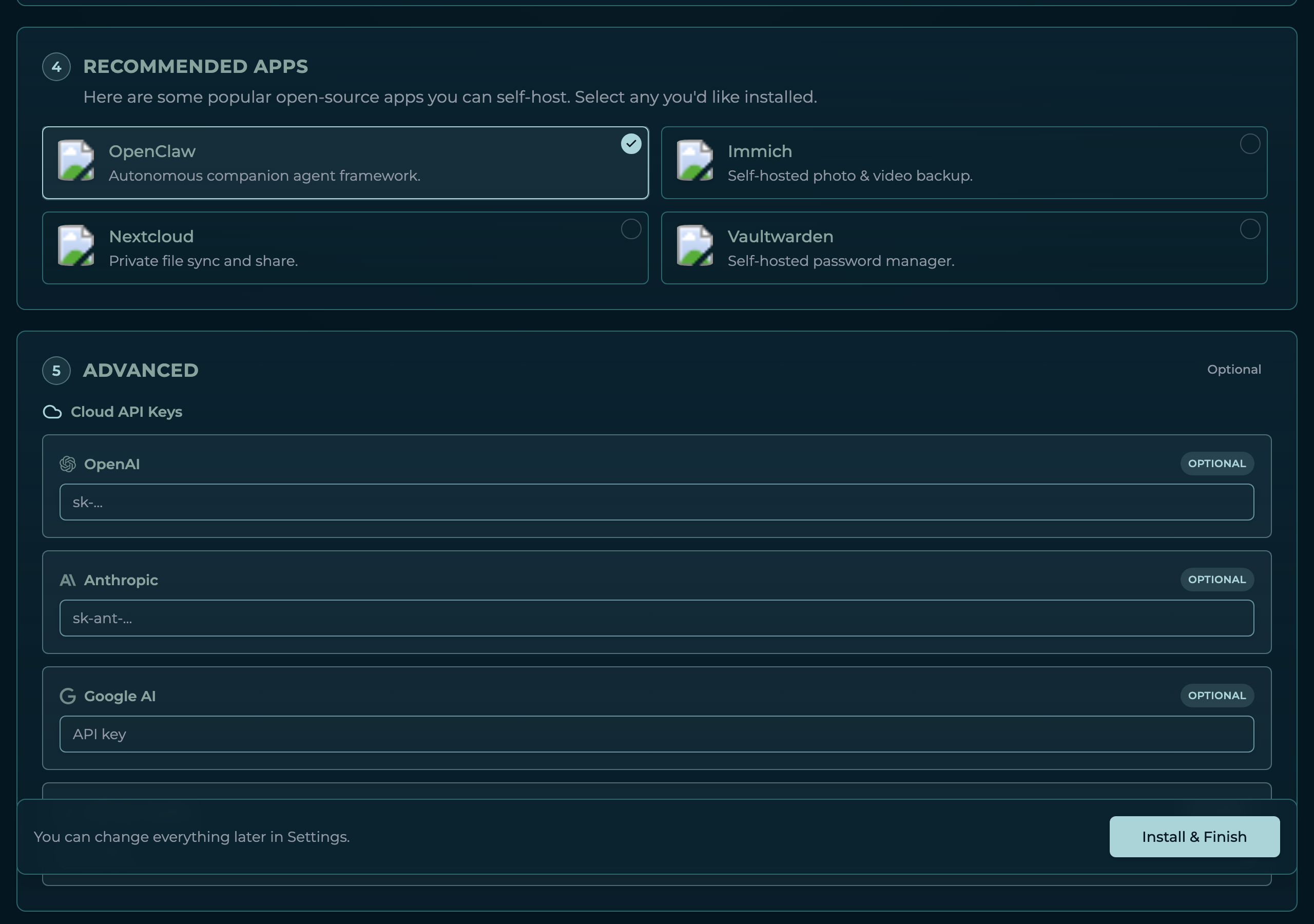Click the Google G logo icon
This screenshot has width=1314, height=924.
coord(68,696)
